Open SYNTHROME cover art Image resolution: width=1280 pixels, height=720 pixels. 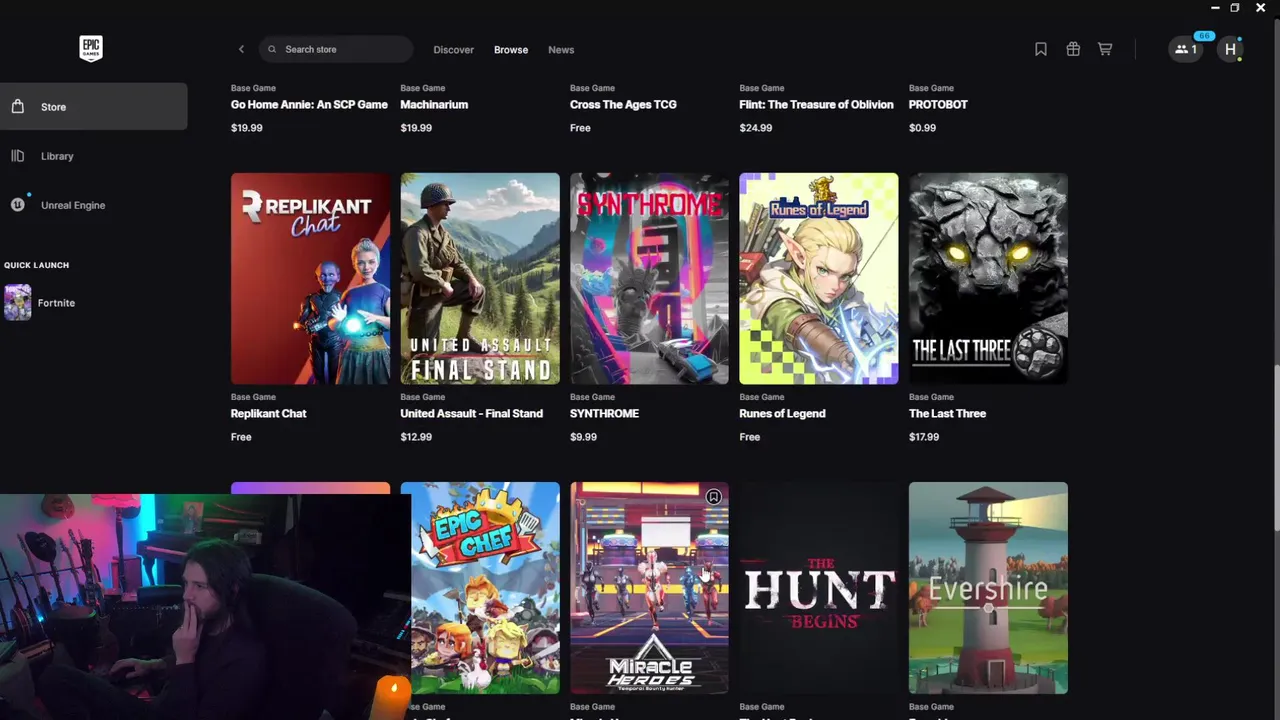point(649,278)
